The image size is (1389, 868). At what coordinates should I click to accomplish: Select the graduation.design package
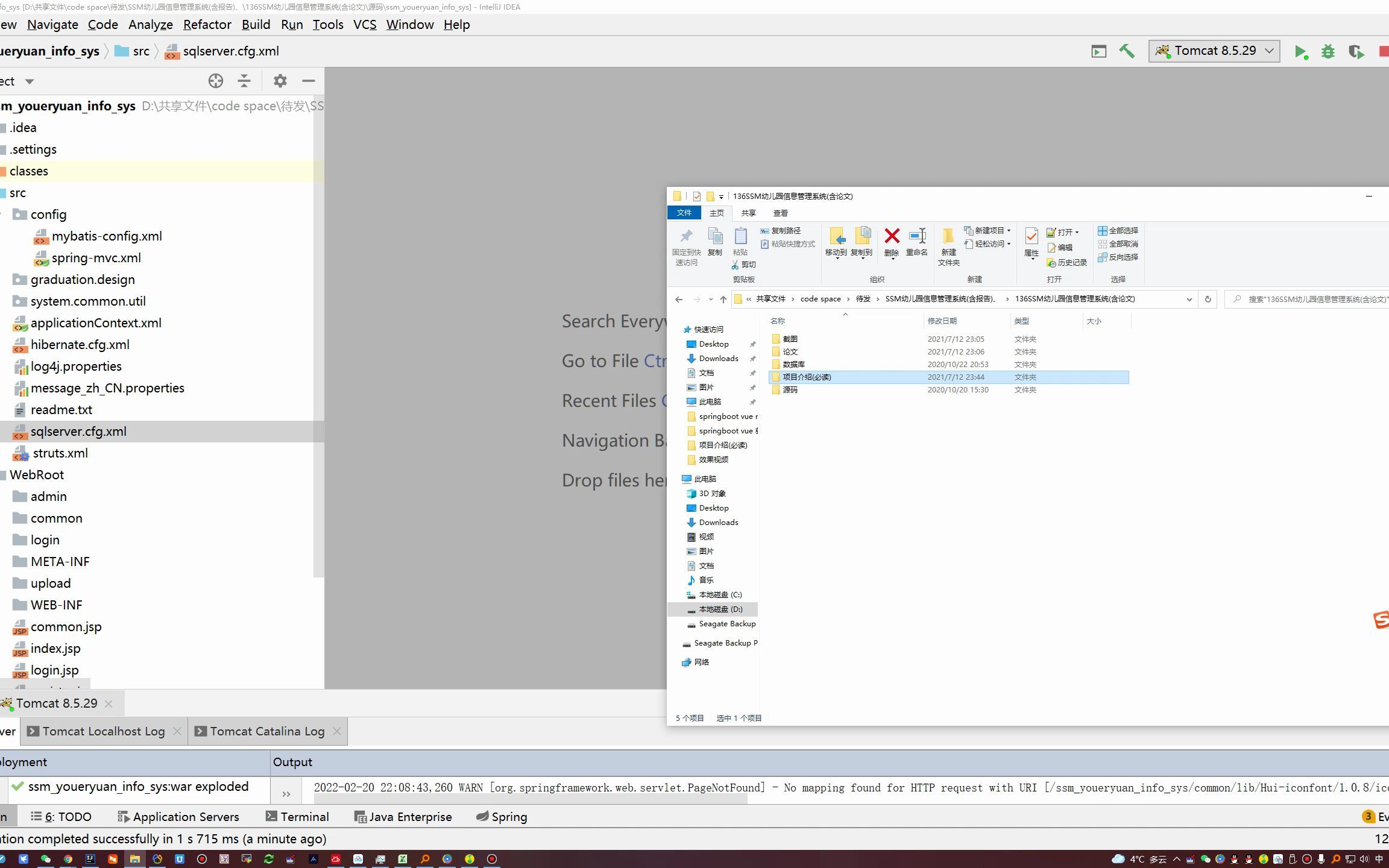[83, 280]
